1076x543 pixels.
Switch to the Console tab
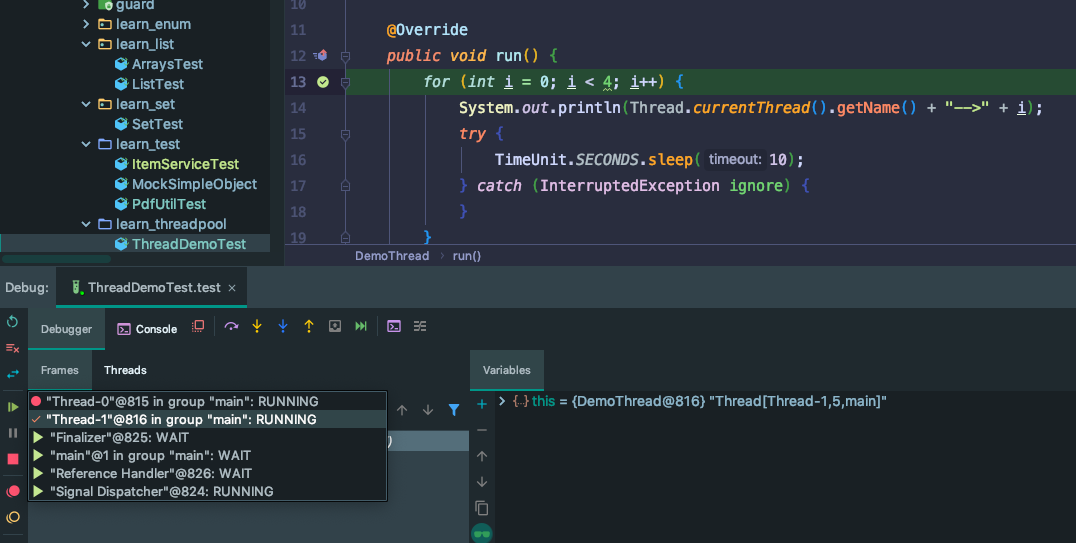(x=147, y=329)
